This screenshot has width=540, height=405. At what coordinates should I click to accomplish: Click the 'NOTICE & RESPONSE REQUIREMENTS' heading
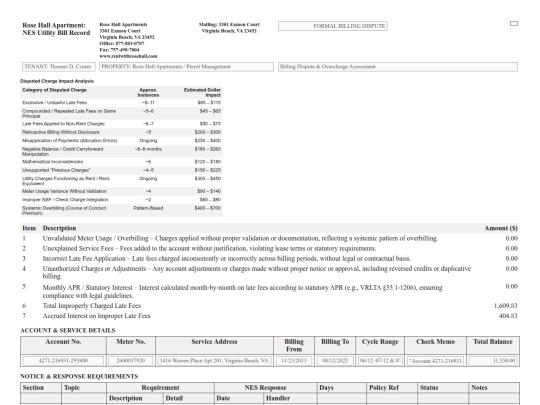(79, 376)
